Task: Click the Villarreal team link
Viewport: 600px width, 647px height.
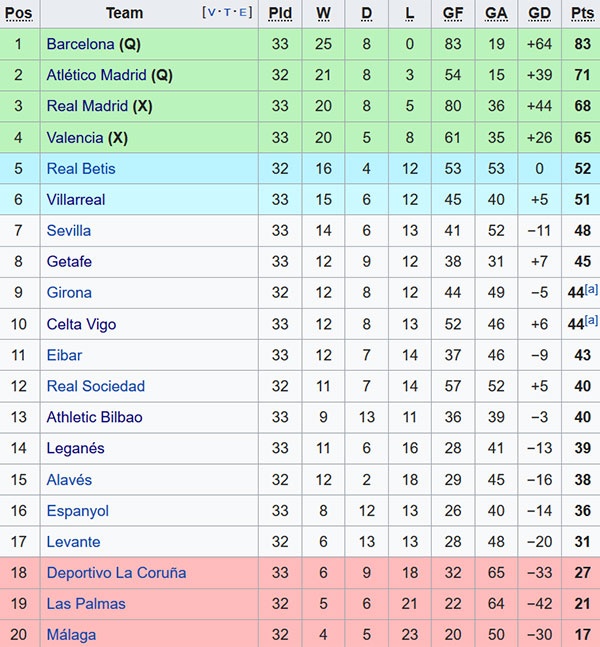Action: point(76,199)
